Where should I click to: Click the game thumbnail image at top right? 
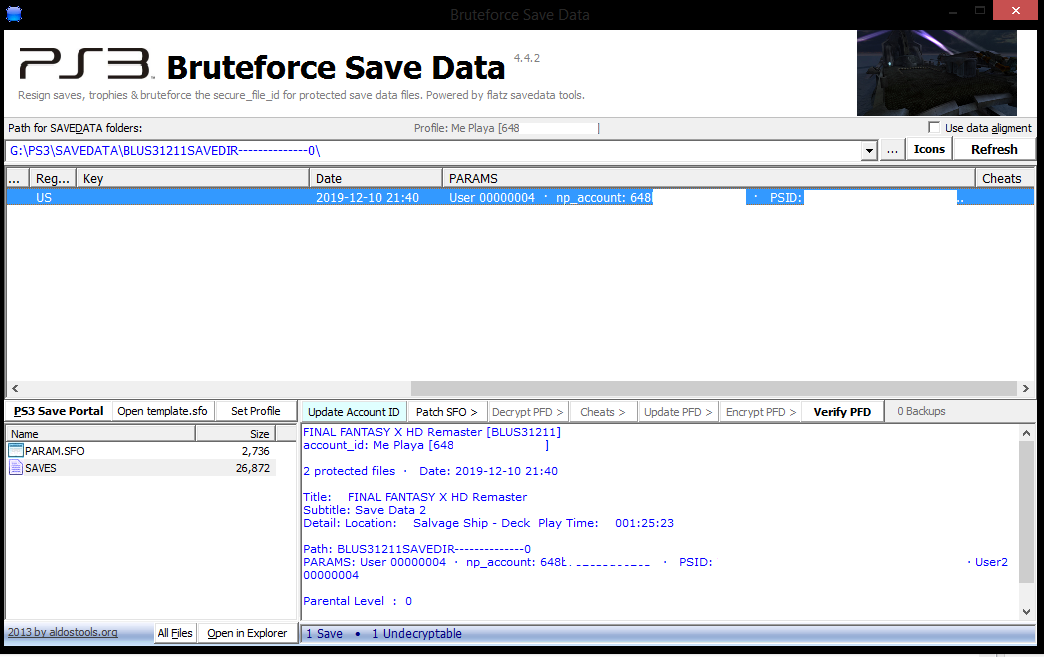[x=937, y=73]
